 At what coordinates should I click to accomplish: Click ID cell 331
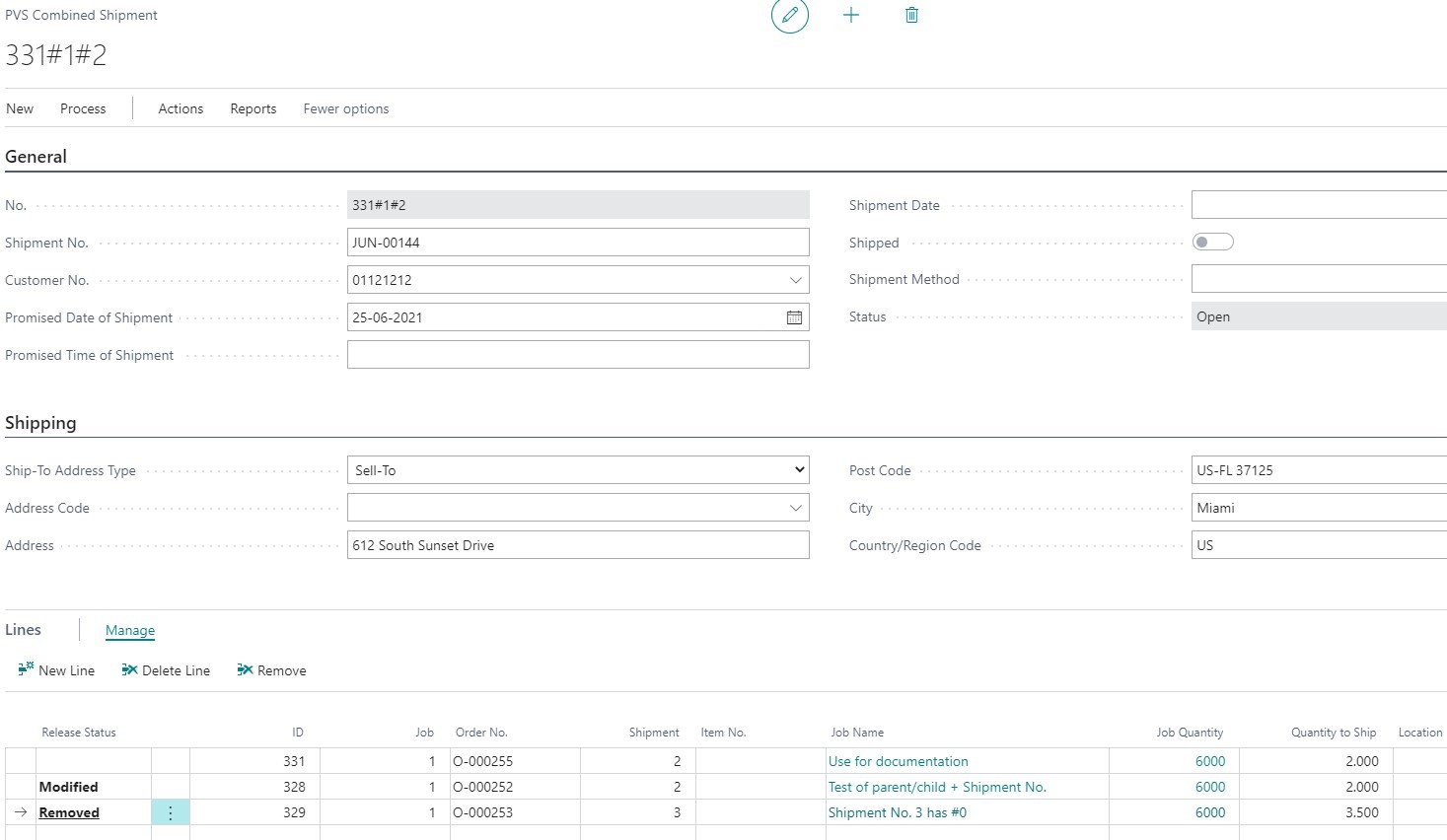[254, 761]
